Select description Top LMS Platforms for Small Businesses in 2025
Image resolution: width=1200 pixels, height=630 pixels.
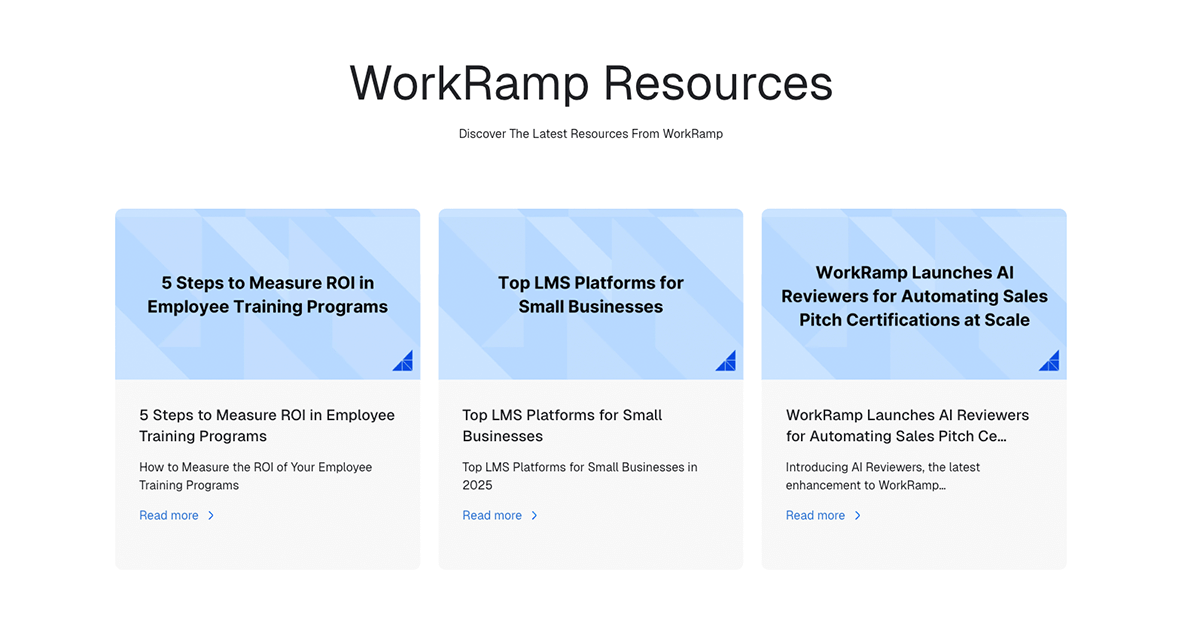pos(580,476)
